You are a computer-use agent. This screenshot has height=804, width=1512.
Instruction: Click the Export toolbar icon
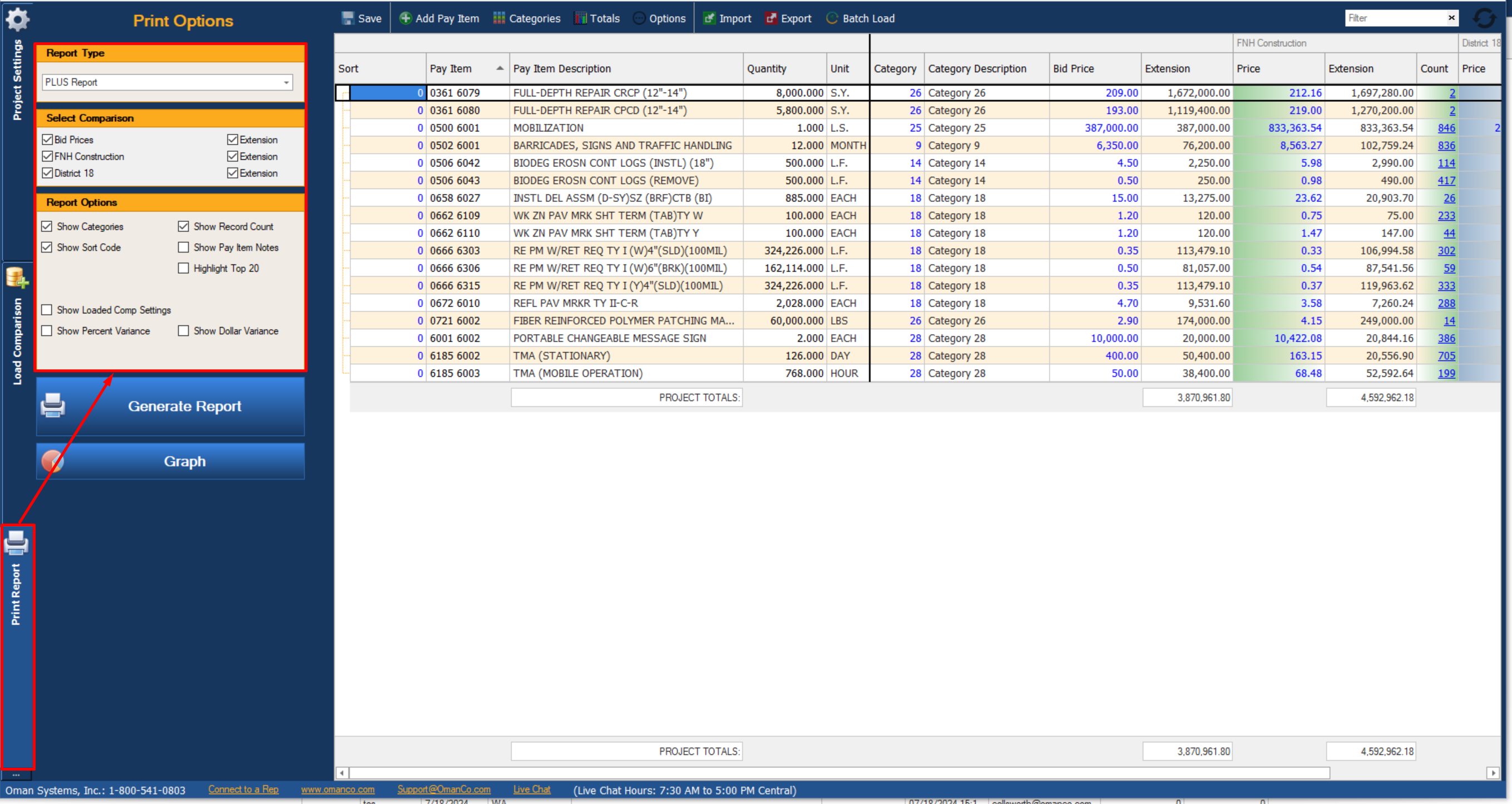click(x=770, y=18)
